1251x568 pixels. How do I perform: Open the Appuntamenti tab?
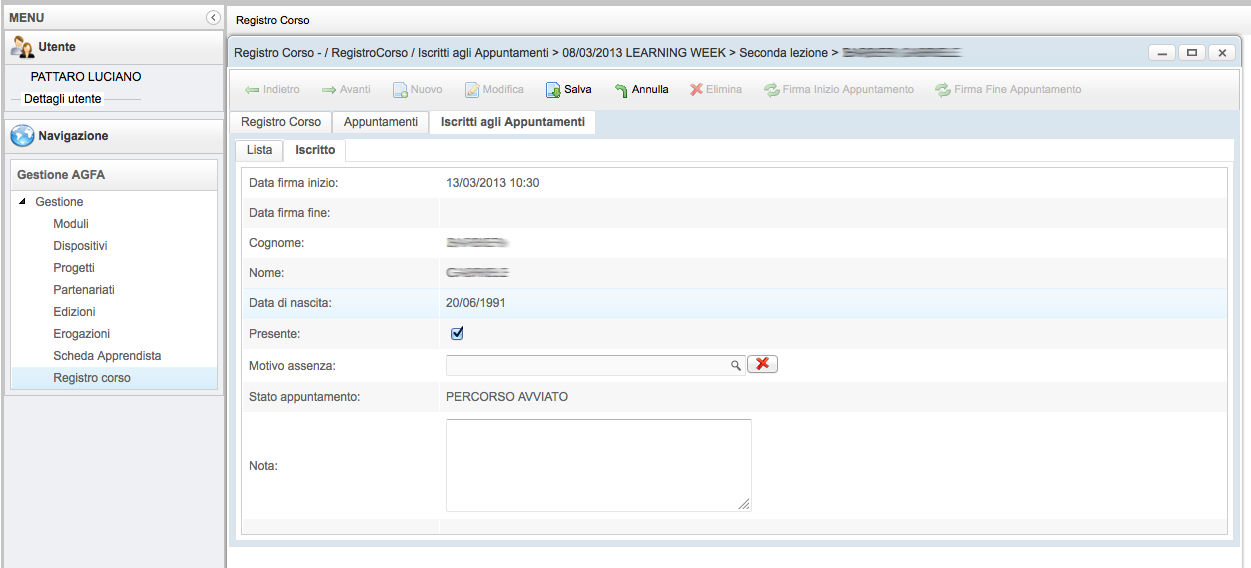coord(380,122)
